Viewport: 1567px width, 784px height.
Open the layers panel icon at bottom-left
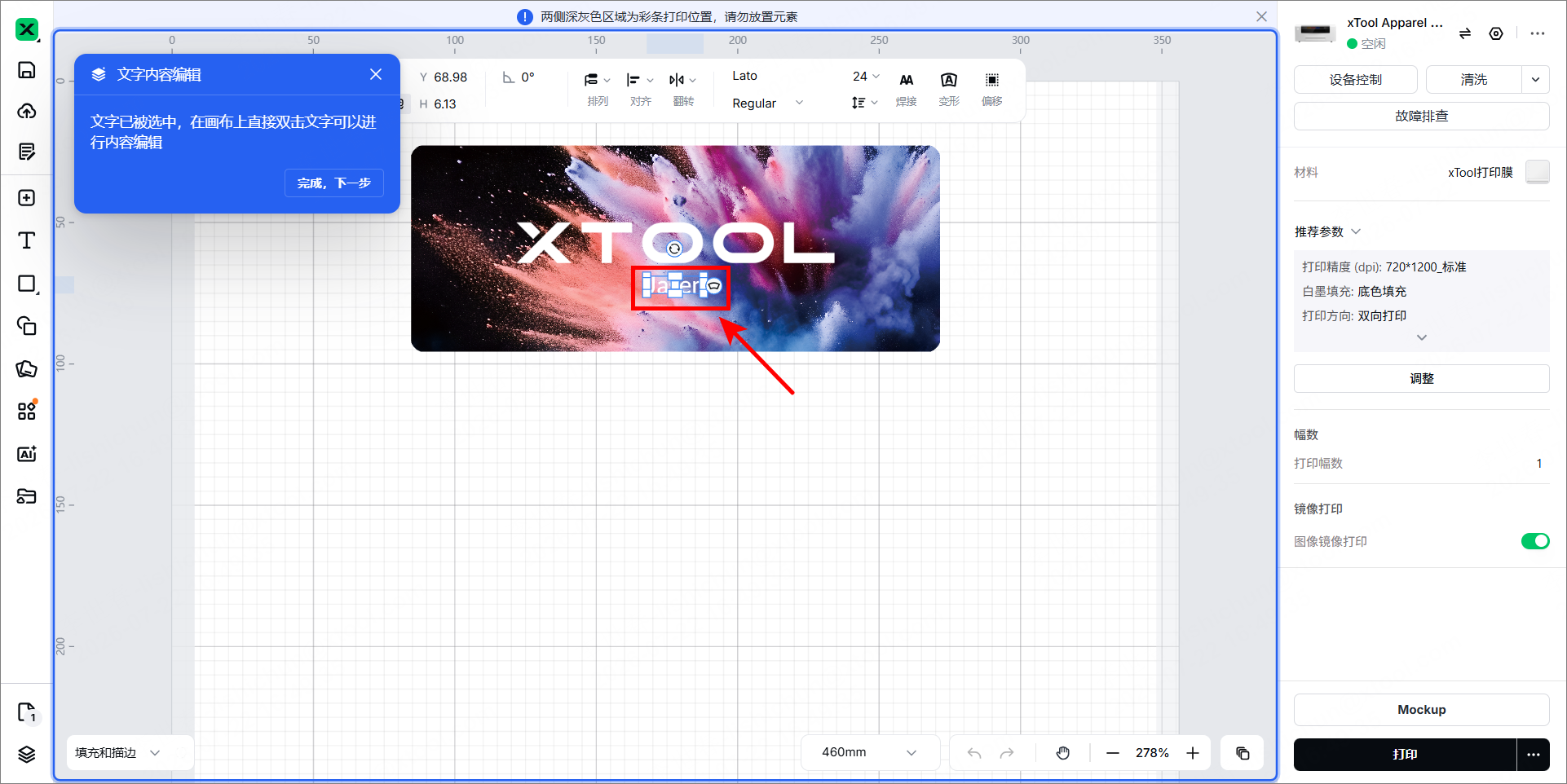(x=27, y=755)
